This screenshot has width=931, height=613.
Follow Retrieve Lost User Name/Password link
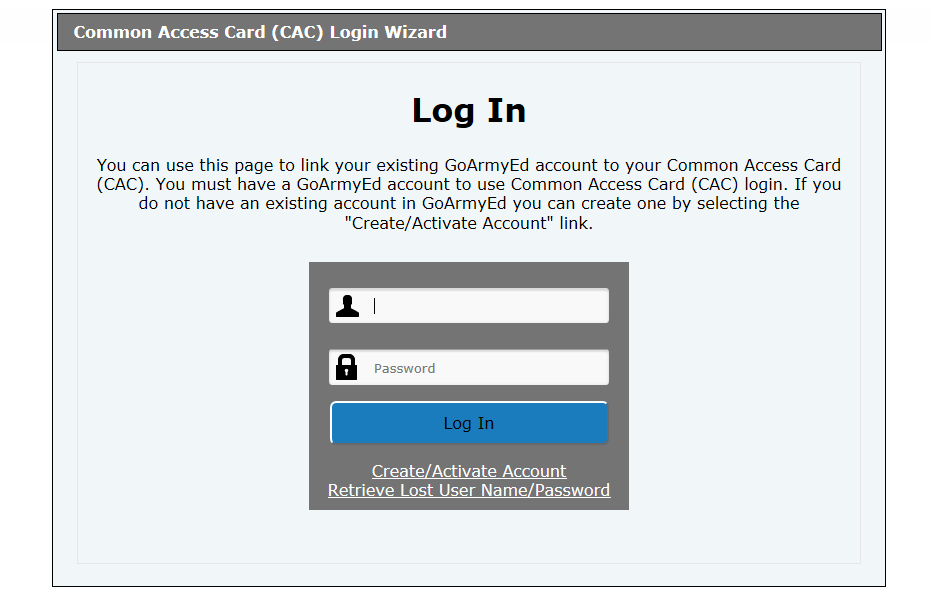point(469,490)
